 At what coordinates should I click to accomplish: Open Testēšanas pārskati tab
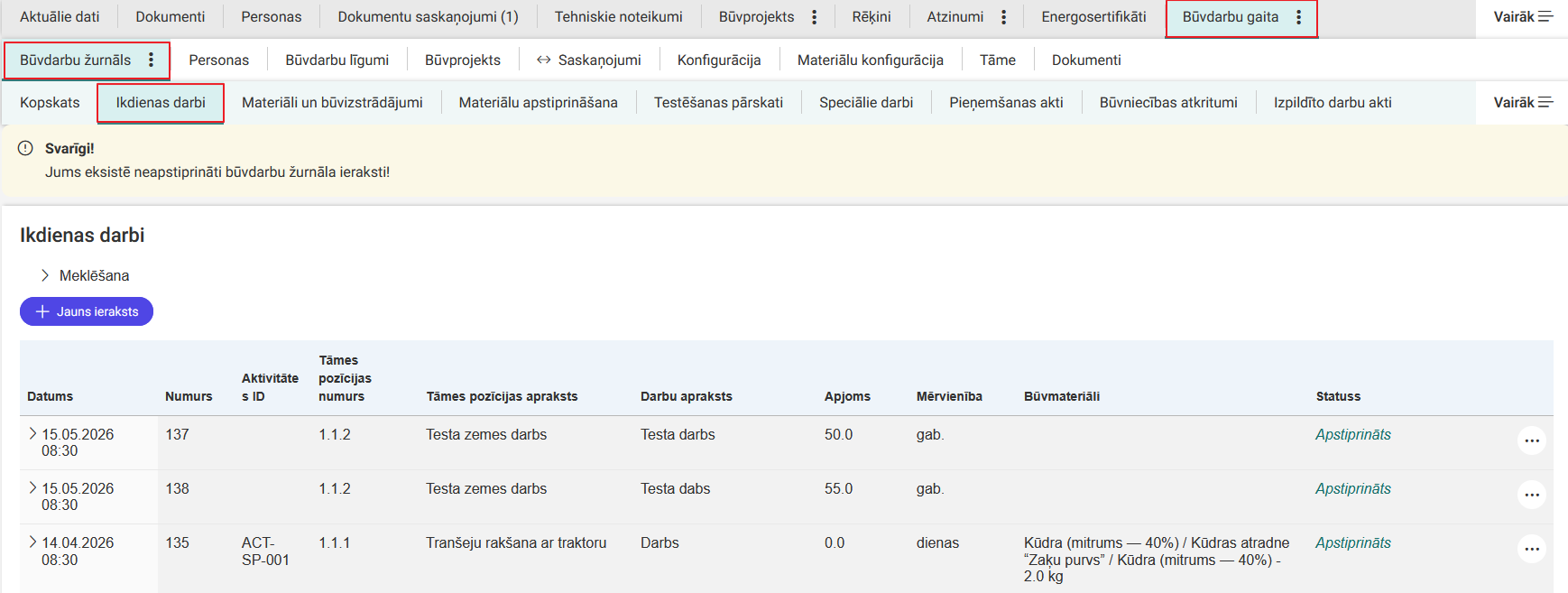click(719, 102)
